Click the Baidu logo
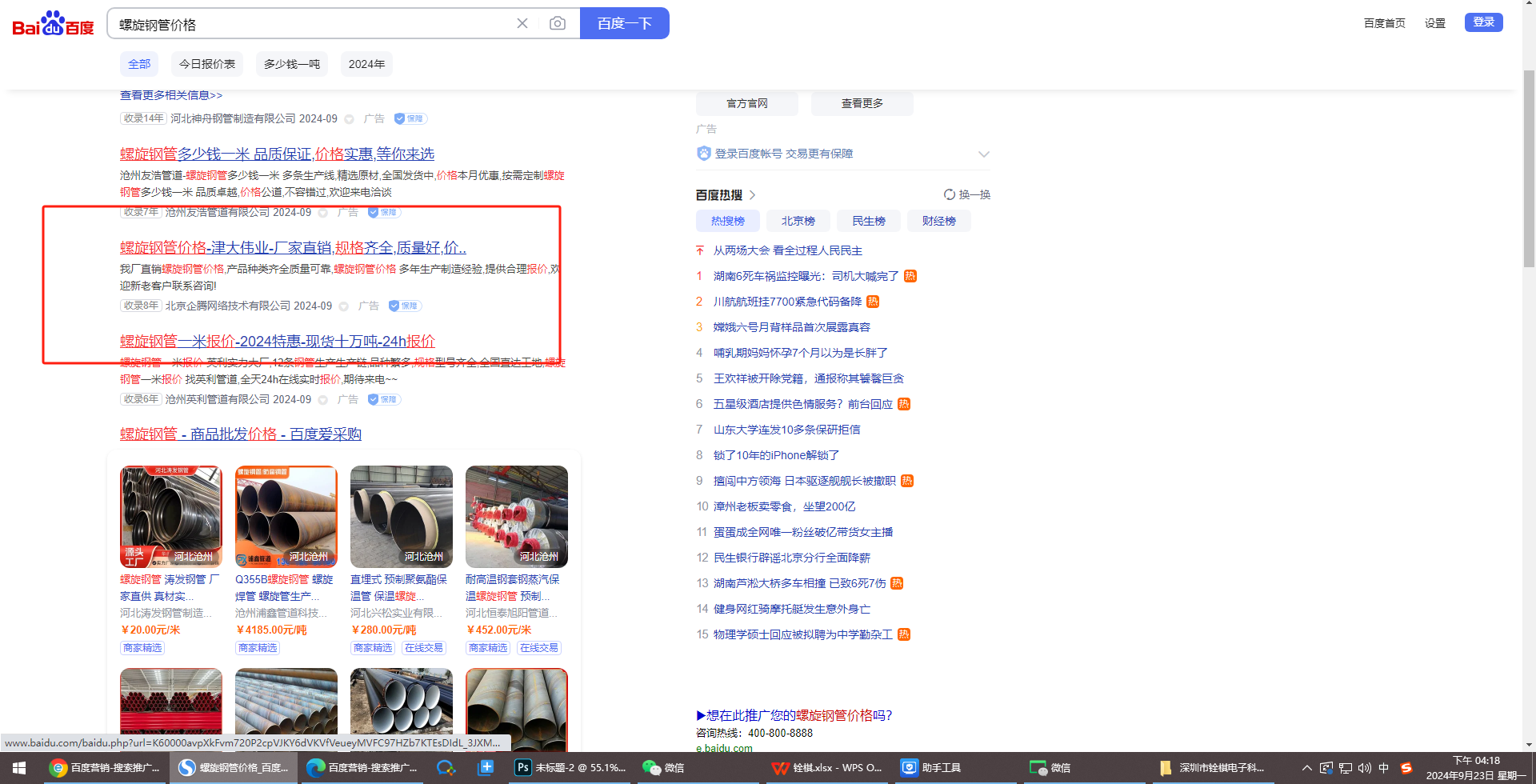Image resolution: width=1536 pixels, height=784 pixels. pyautogui.click(x=53, y=24)
